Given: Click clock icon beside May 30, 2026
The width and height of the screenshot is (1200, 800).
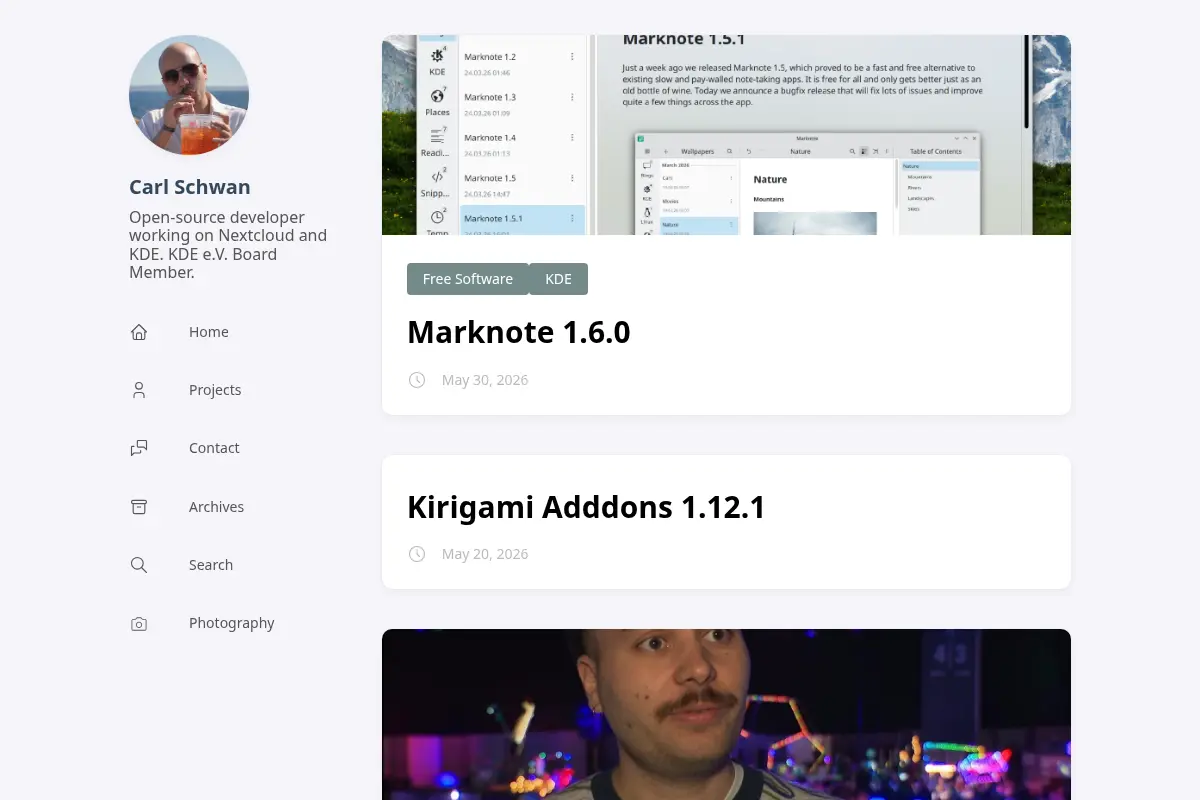Looking at the screenshot, I should (417, 380).
